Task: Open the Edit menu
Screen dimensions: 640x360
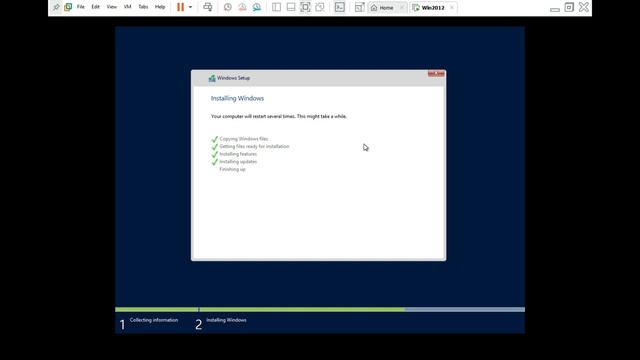Action: pyautogui.click(x=96, y=7)
